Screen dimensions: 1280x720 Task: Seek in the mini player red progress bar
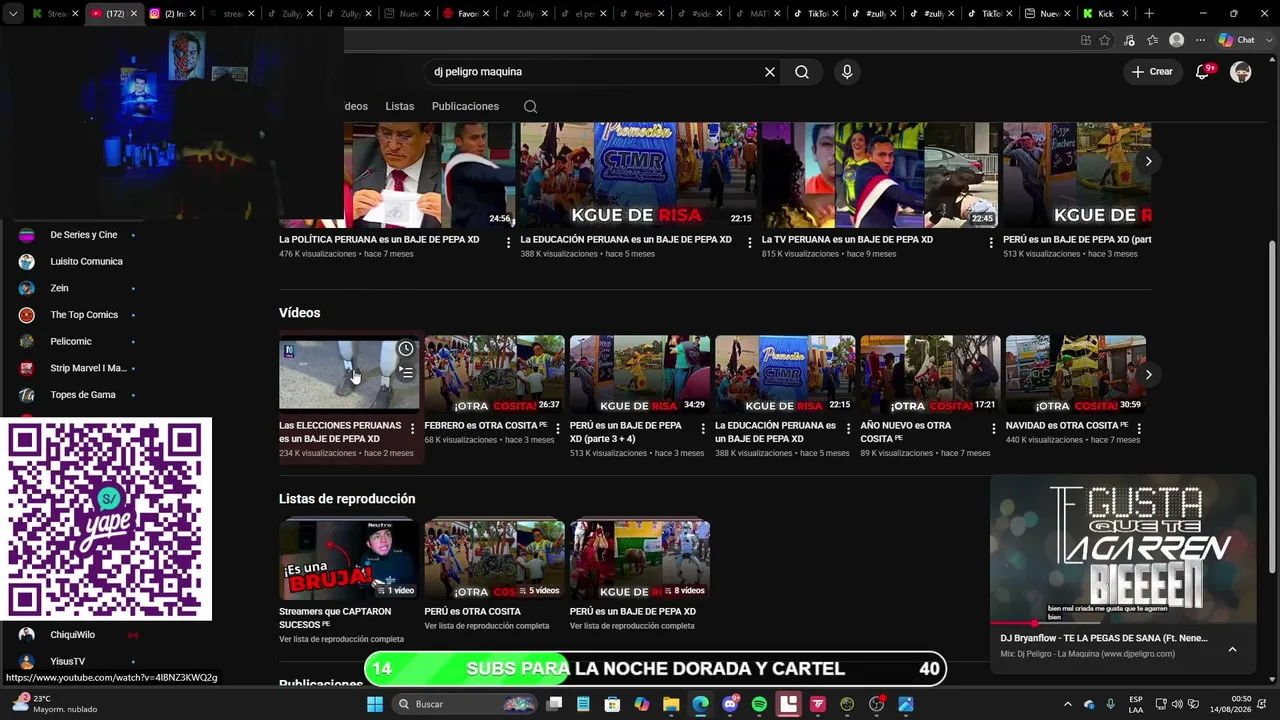point(1123,623)
